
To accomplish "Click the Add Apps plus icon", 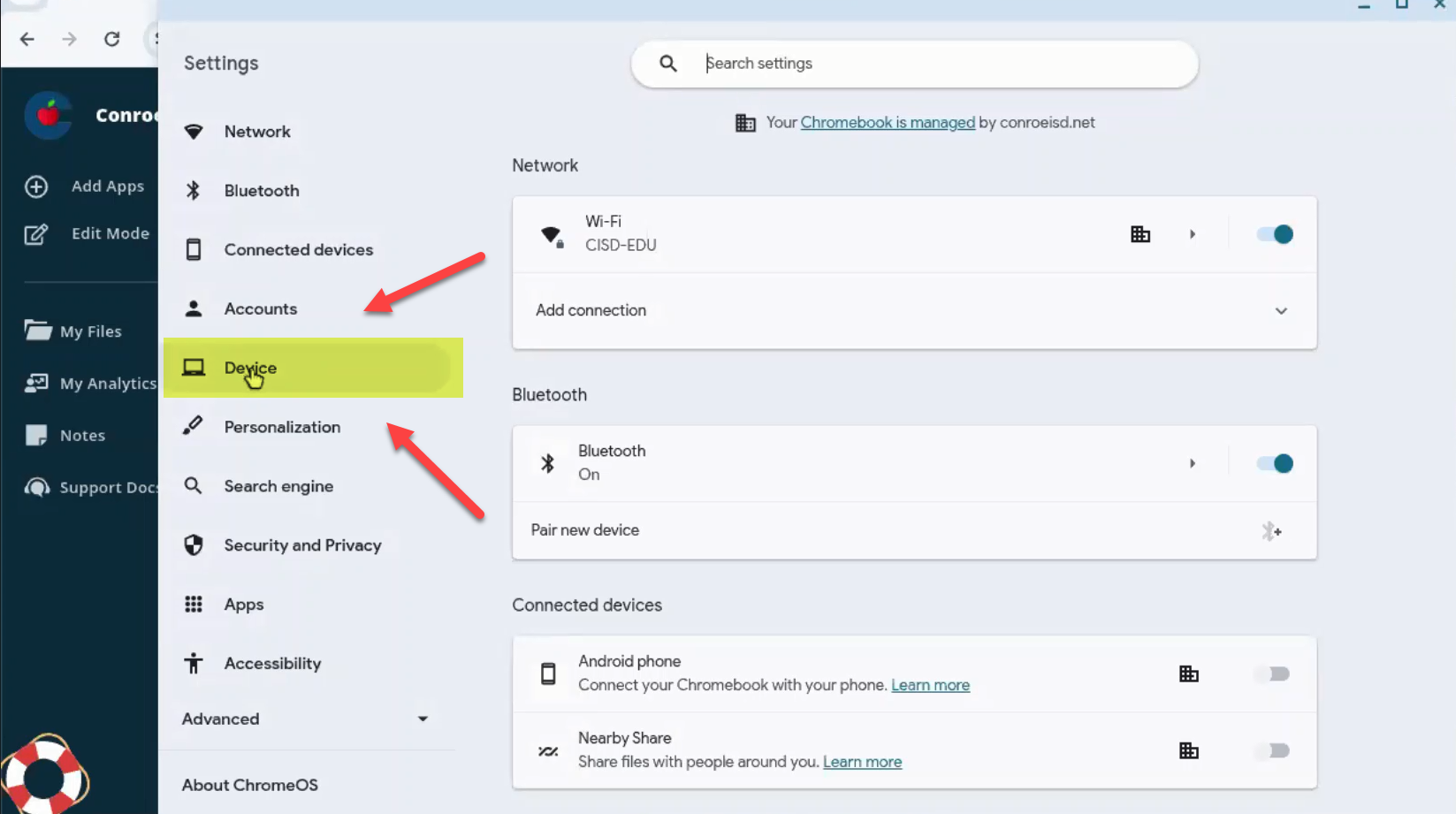I will point(36,186).
